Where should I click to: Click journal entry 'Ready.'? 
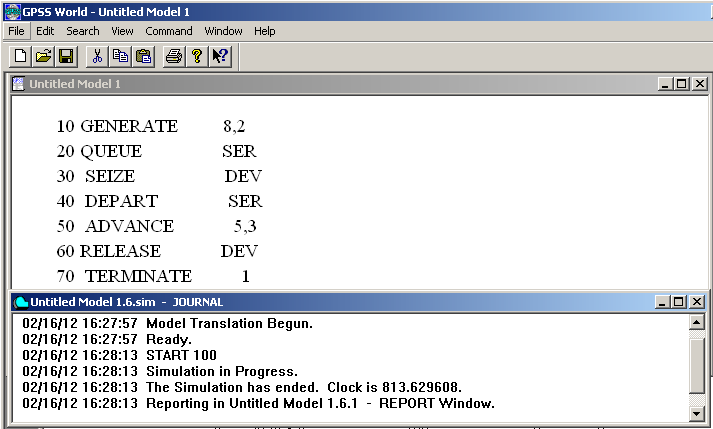coord(169,339)
